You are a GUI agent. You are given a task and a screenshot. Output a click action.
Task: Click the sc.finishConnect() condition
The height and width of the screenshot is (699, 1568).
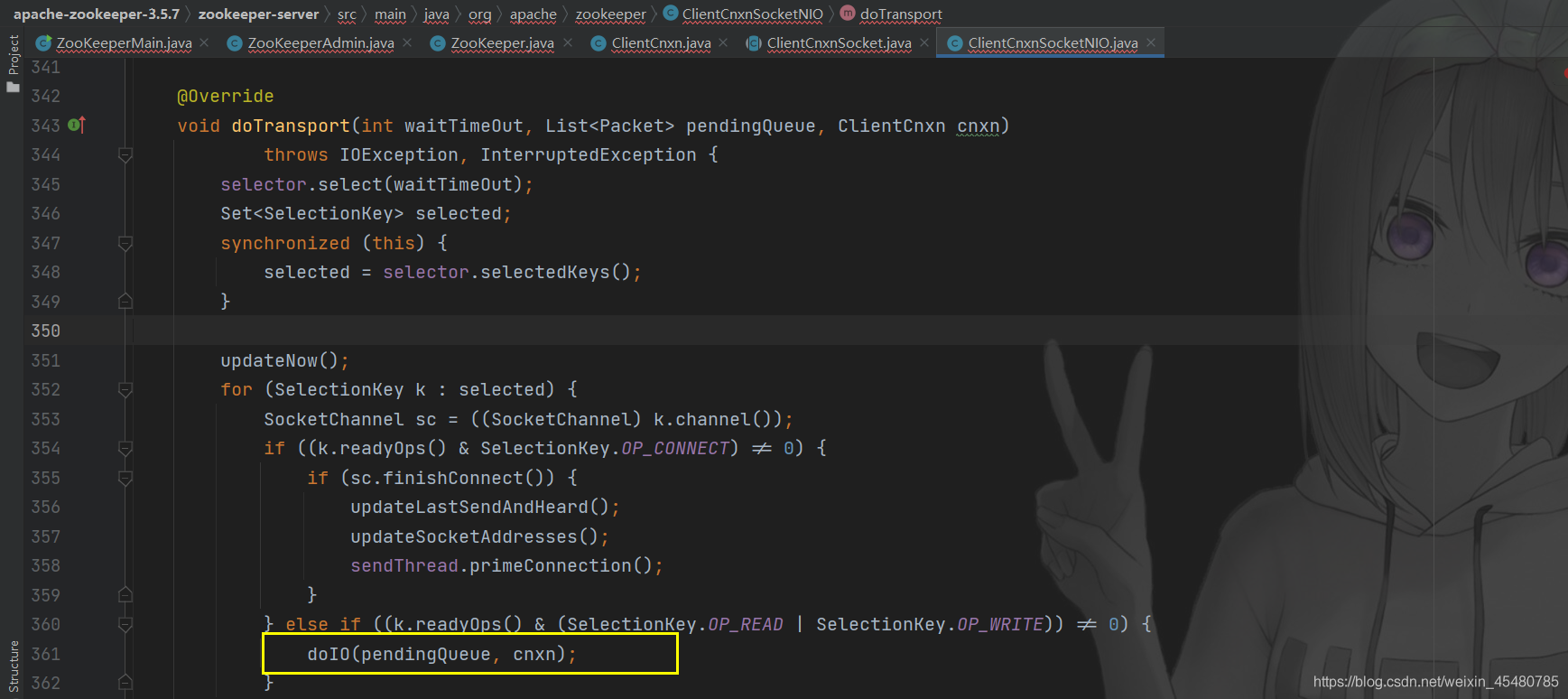click(x=453, y=478)
